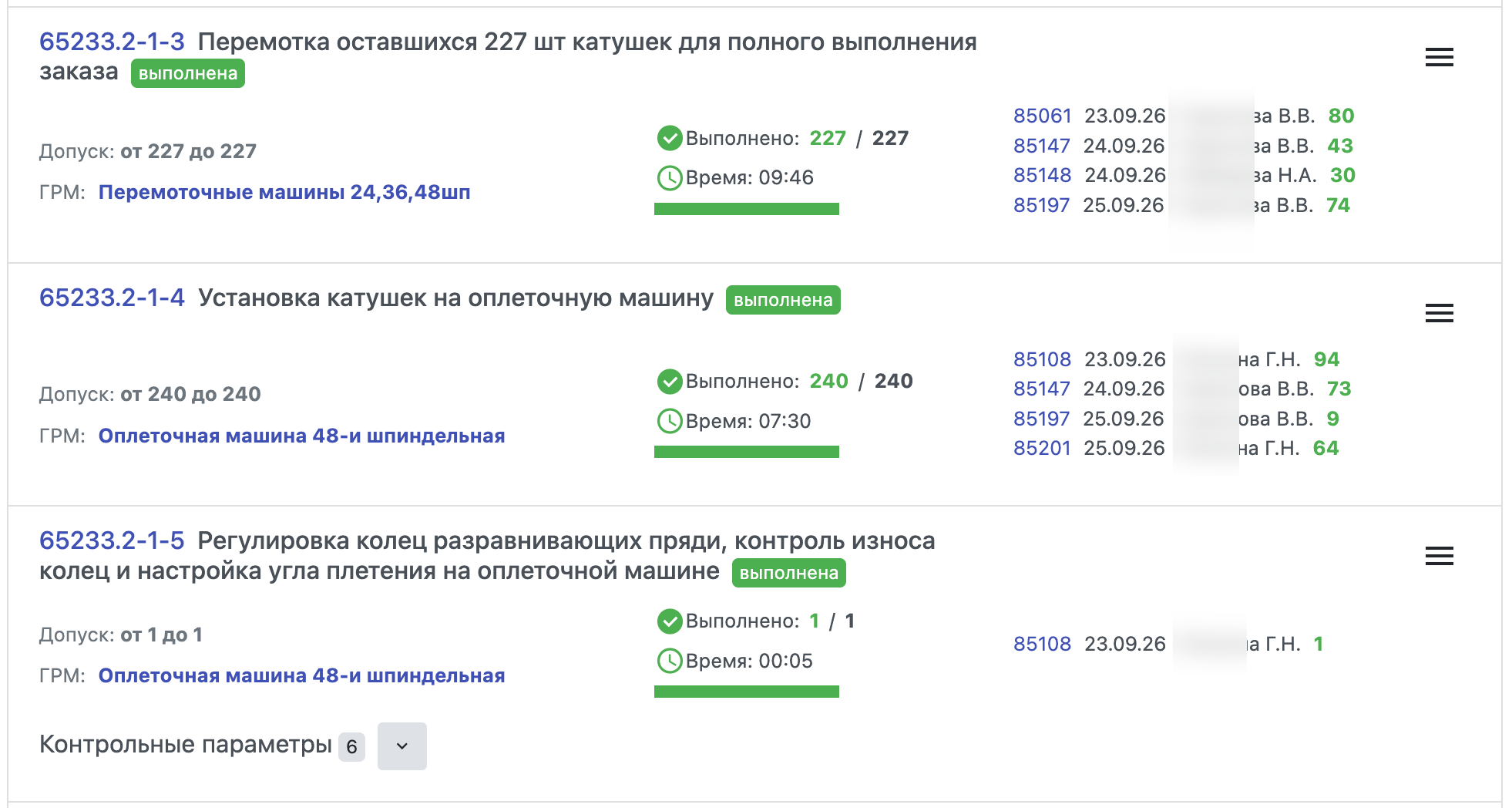Image resolution: width=1512 pixels, height=808 pixels.
Task: Click green checkmark icon next to 1 / 1
Action: [x=670, y=621]
